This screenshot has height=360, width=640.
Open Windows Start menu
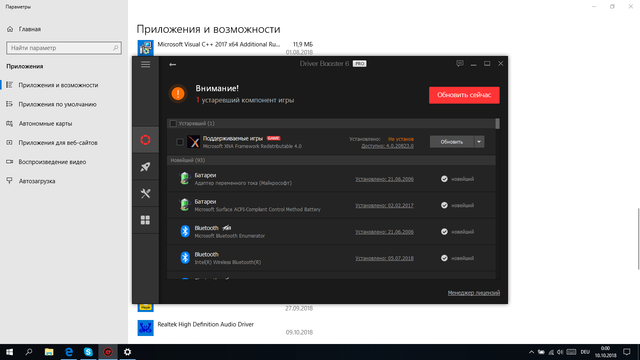(x=9, y=352)
